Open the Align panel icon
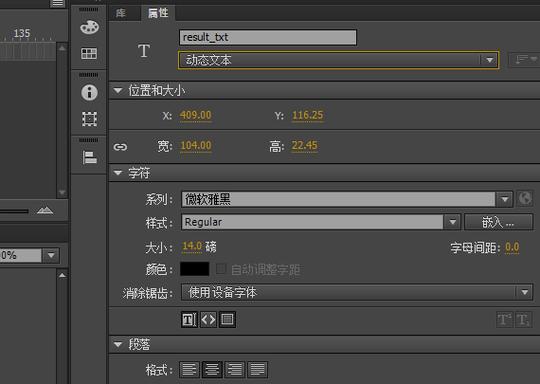This screenshot has width=540, height=384. pos(89,157)
